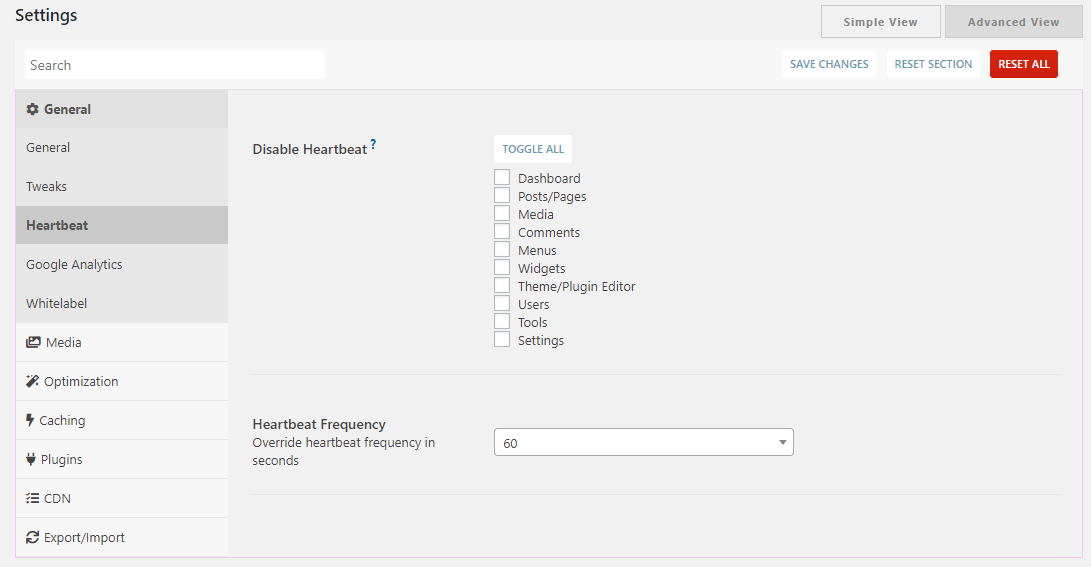Click the red Reset All button

pyautogui.click(x=1024, y=64)
